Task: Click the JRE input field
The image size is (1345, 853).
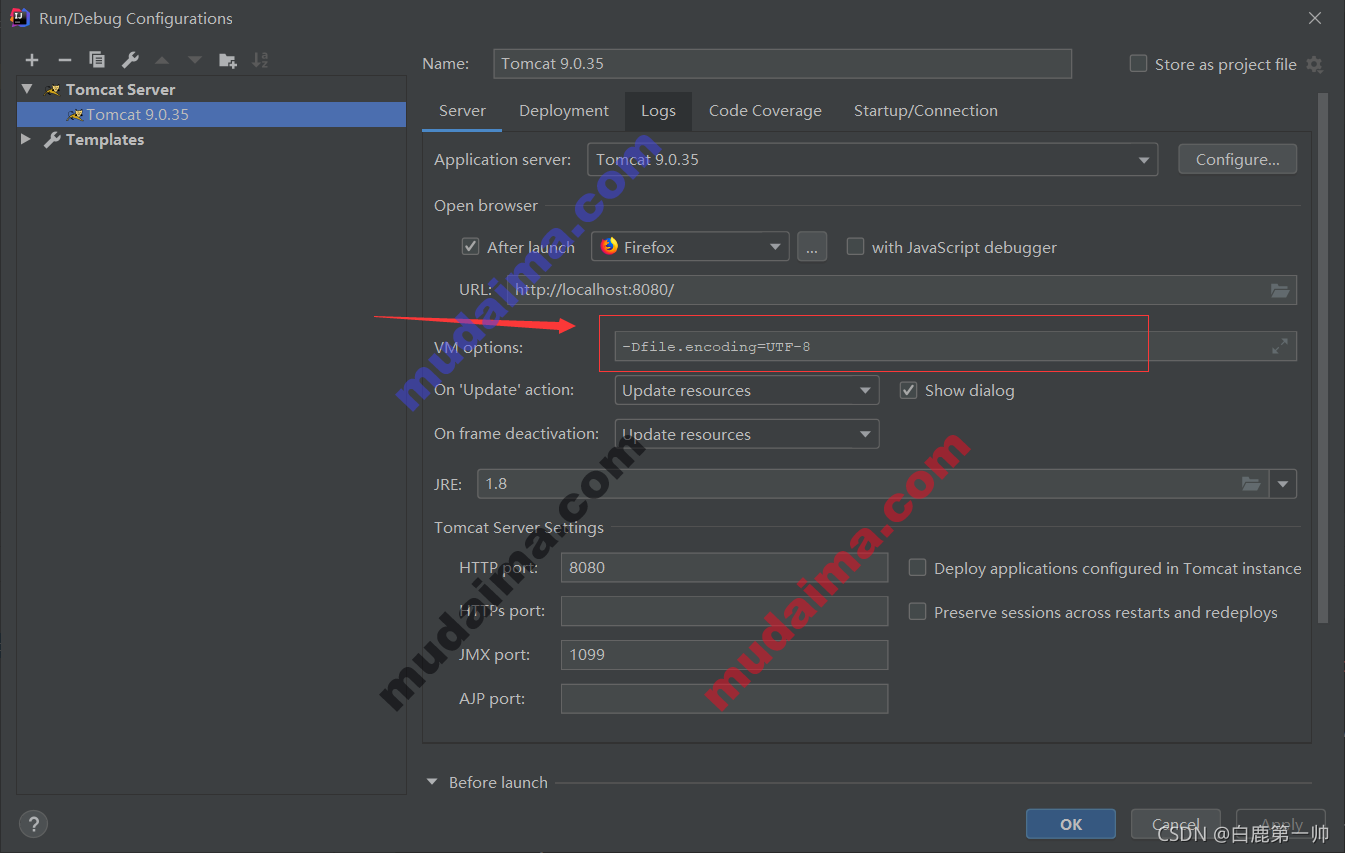Action: 873,484
